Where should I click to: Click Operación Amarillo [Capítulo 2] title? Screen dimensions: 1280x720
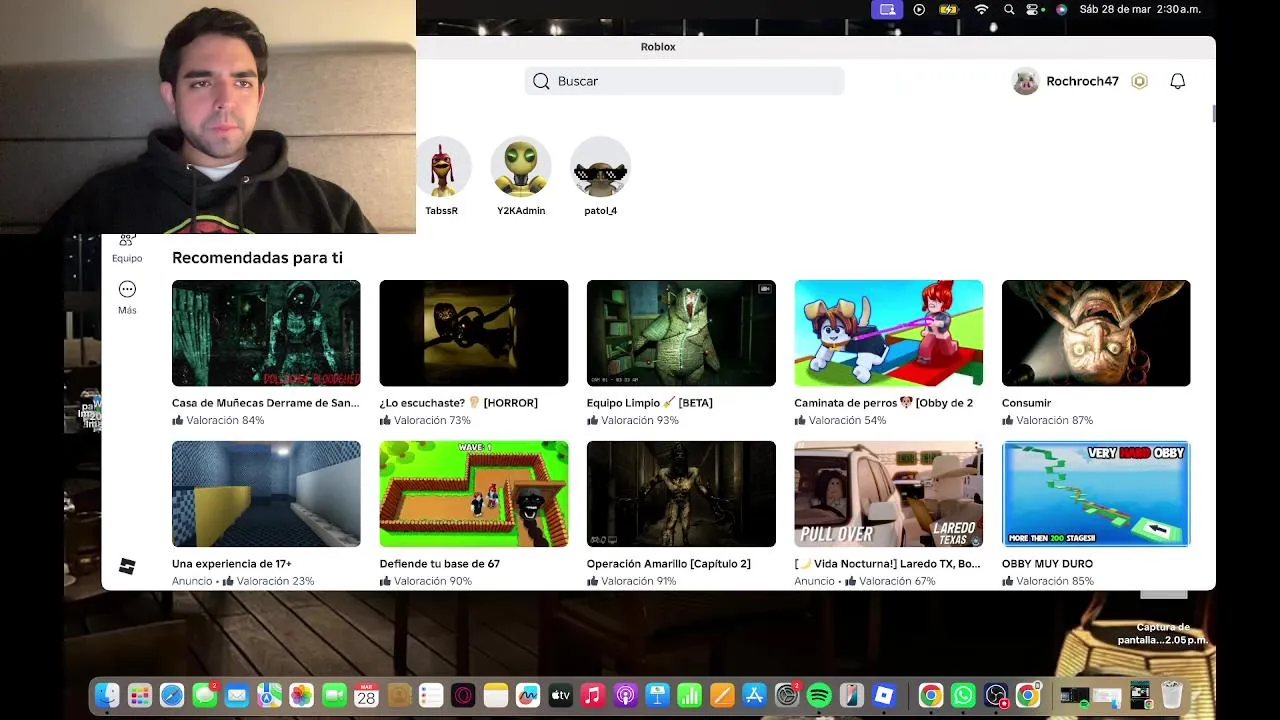(x=669, y=564)
